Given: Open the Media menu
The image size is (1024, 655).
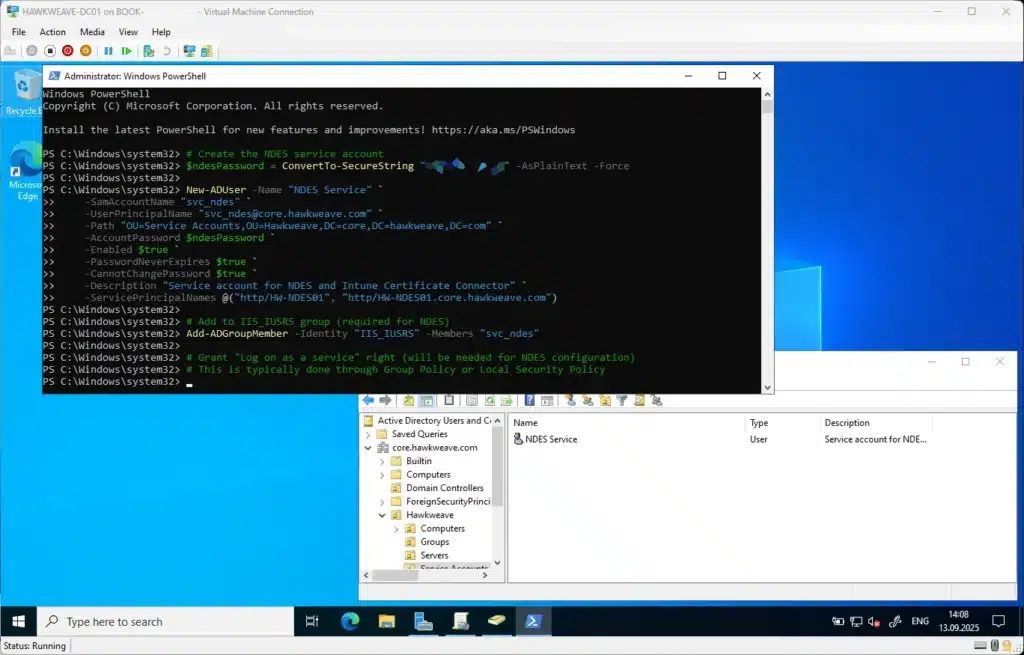Looking at the screenshot, I should tap(92, 32).
